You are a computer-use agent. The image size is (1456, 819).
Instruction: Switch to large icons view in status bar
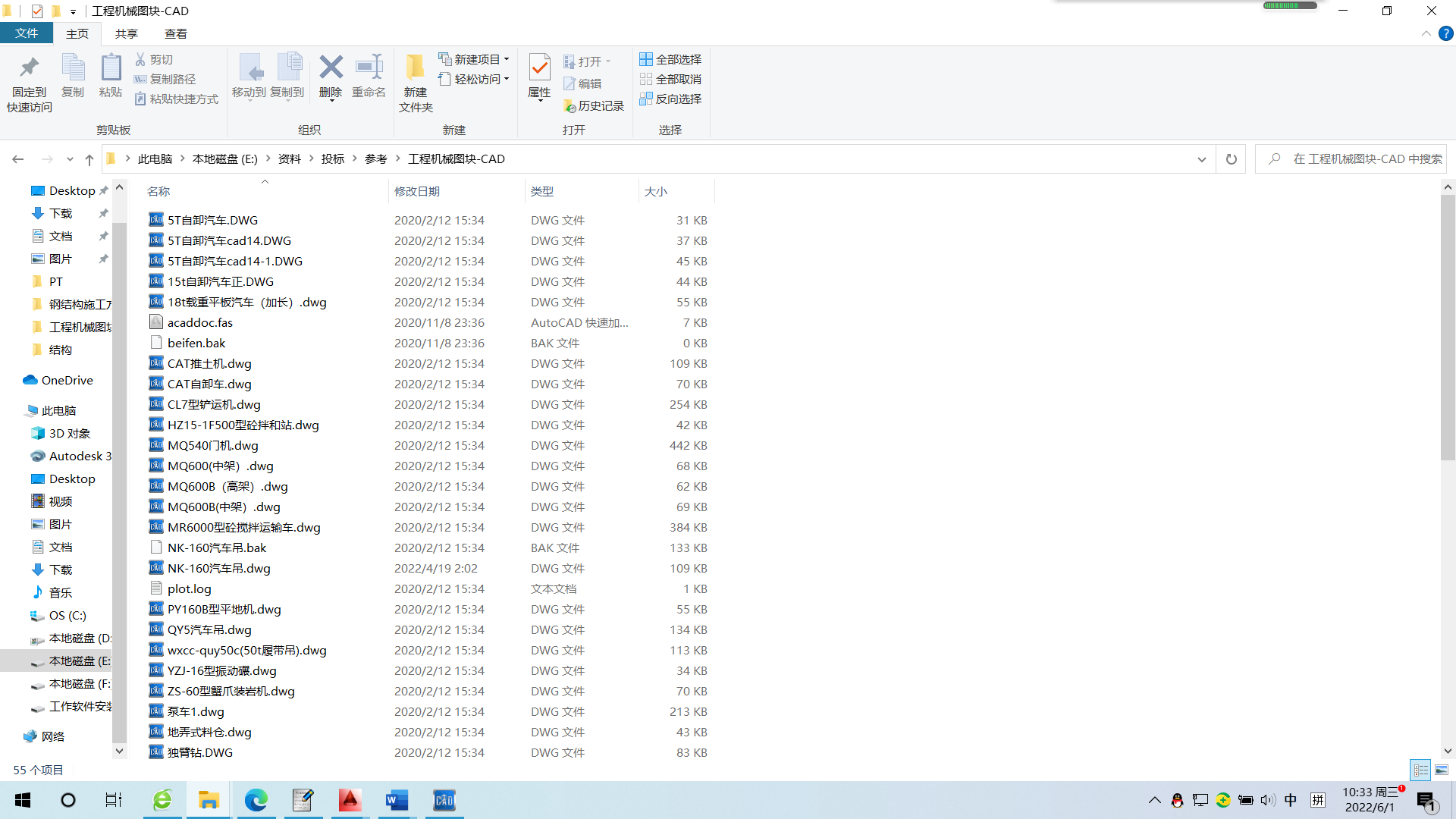[1442, 770]
